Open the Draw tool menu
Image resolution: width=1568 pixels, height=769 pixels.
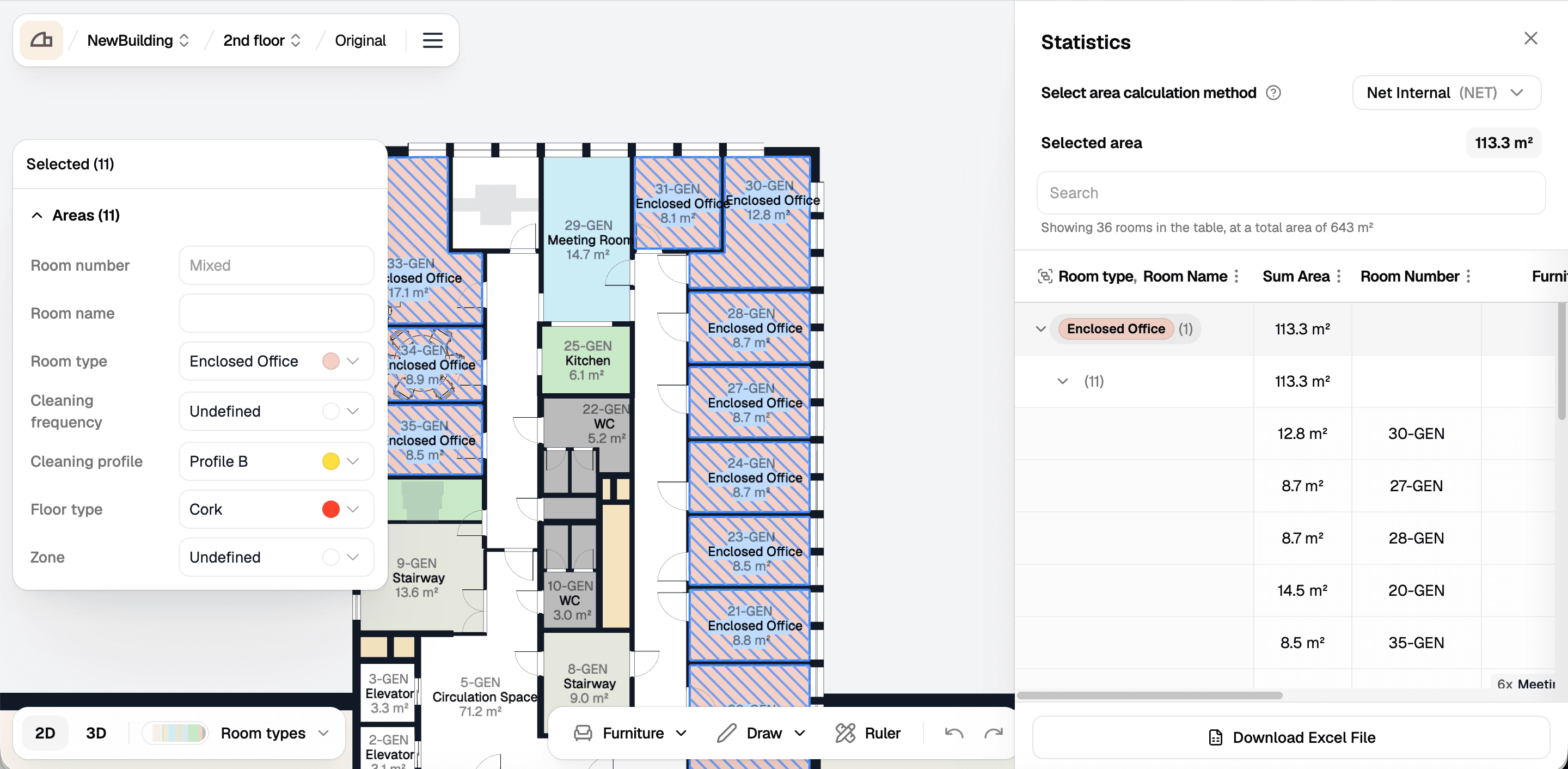[x=762, y=733]
